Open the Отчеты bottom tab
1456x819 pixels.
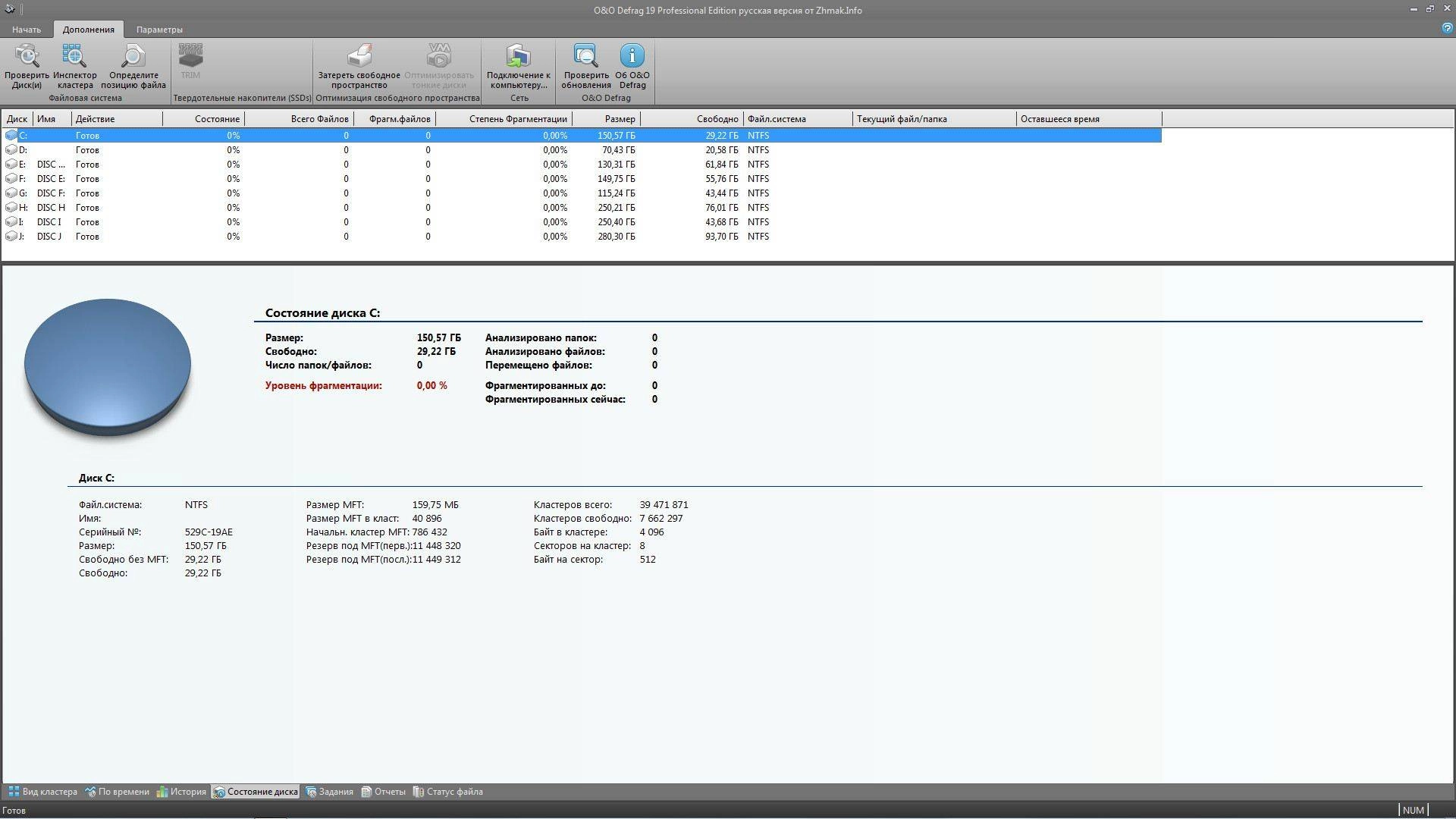point(383,792)
